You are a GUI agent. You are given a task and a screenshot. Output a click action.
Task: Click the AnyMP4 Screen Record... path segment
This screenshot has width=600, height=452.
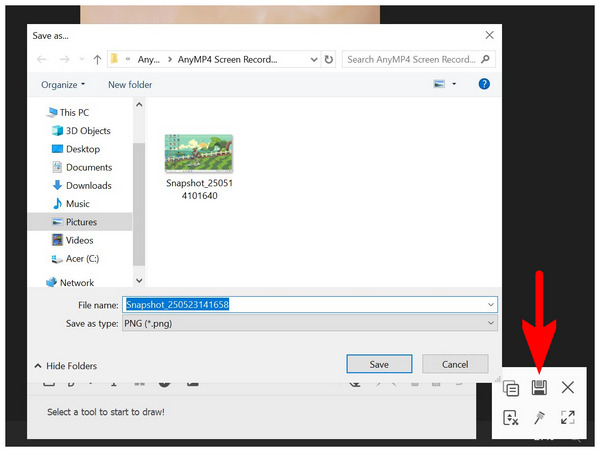tap(227, 59)
